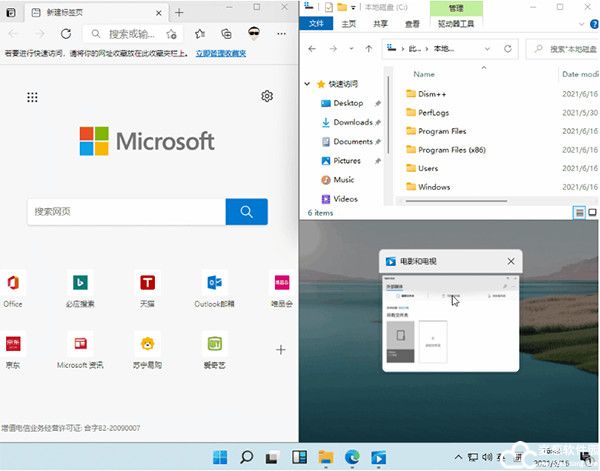Image resolution: width=600 pixels, height=471 pixels.
Task: Switch File Explorer to details view
Action: [580, 212]
